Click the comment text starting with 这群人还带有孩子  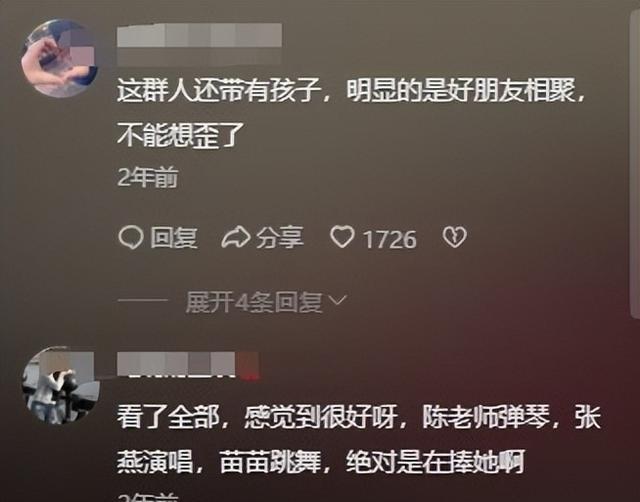click(x=351, y=113)
